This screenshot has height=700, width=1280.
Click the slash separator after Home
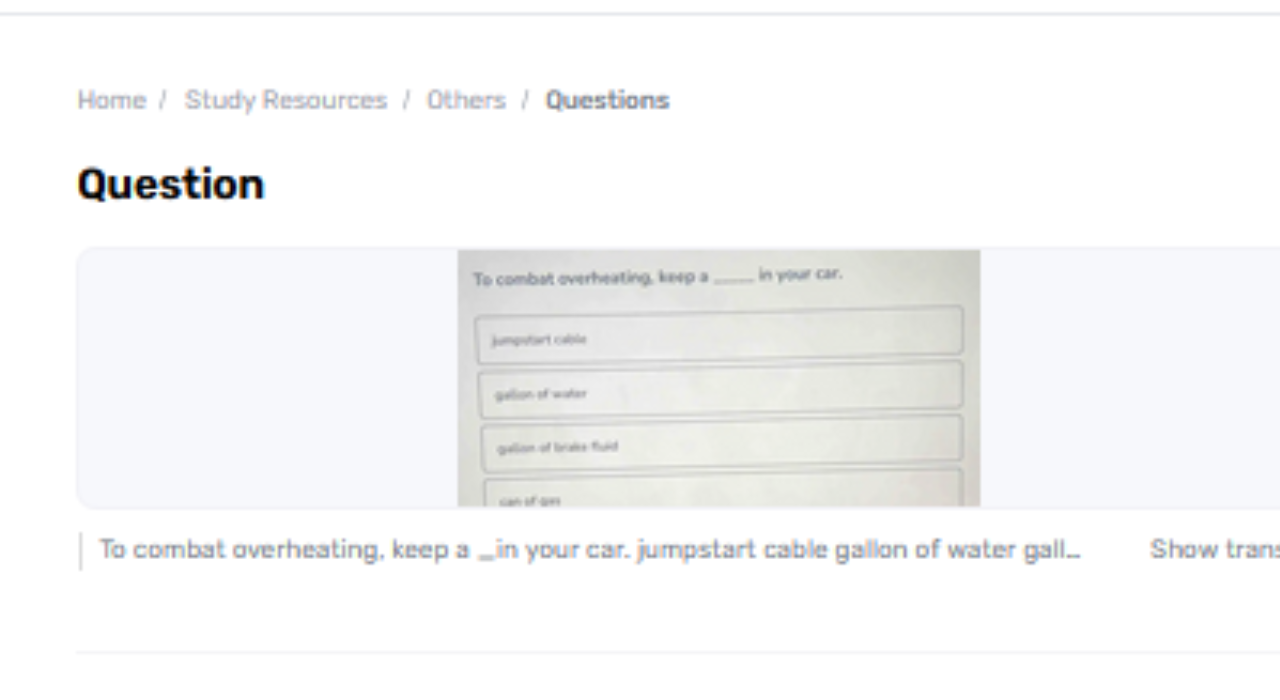(x=162, y=100)
